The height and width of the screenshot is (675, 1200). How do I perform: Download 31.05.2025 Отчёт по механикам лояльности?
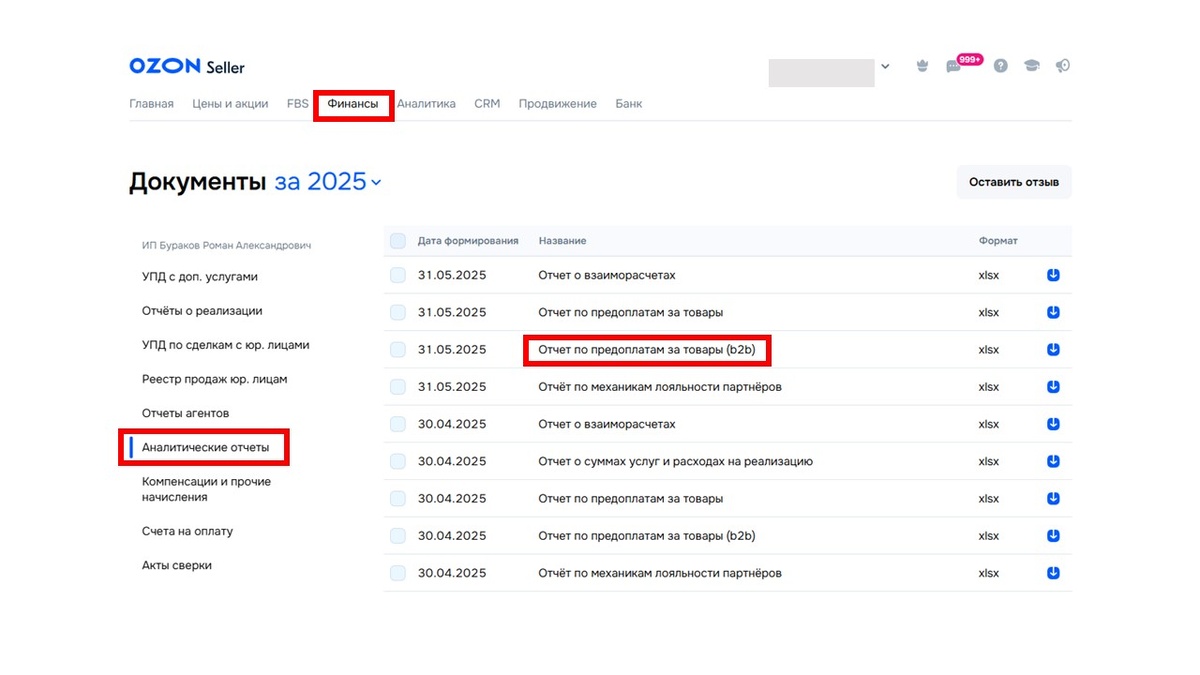tap(1053, 387)
